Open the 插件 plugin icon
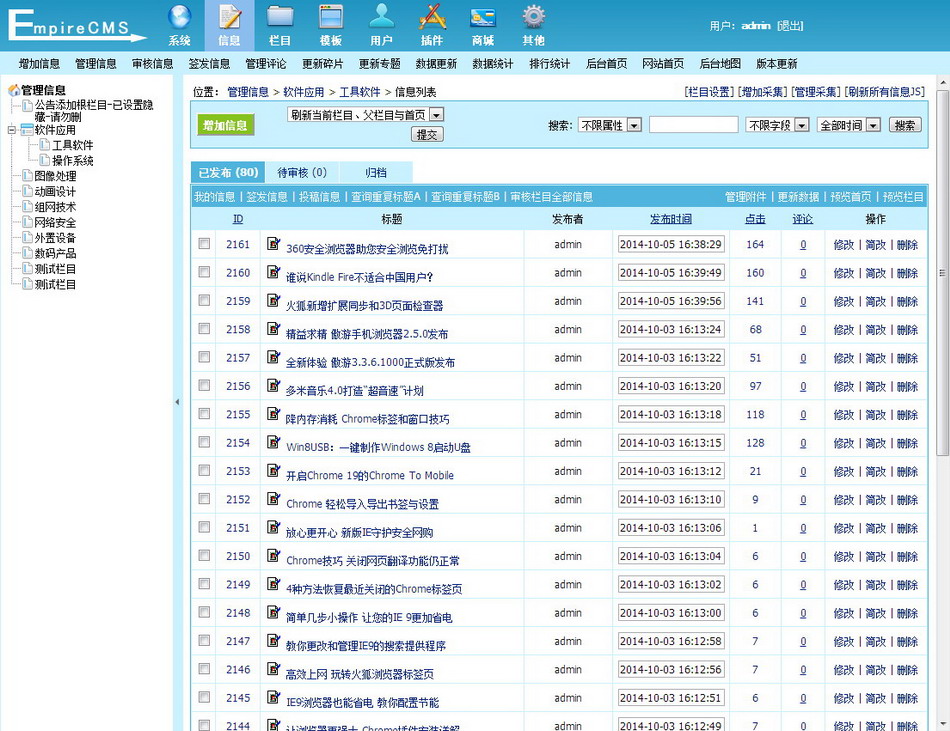 tap(432, 24)
